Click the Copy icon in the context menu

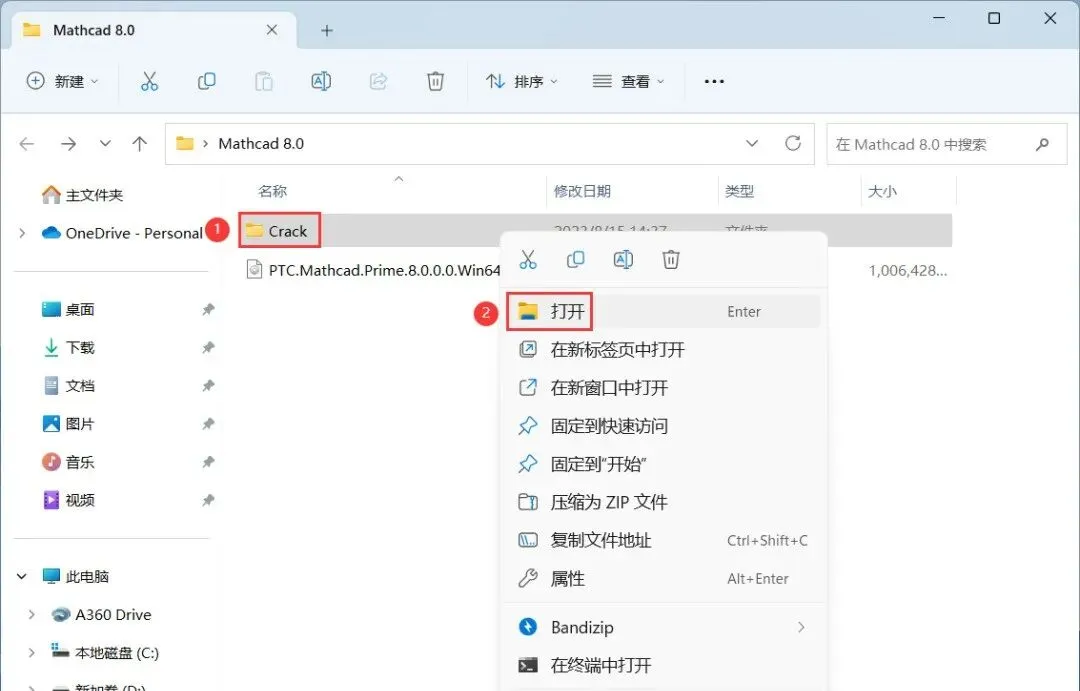[x=575, y=260]
